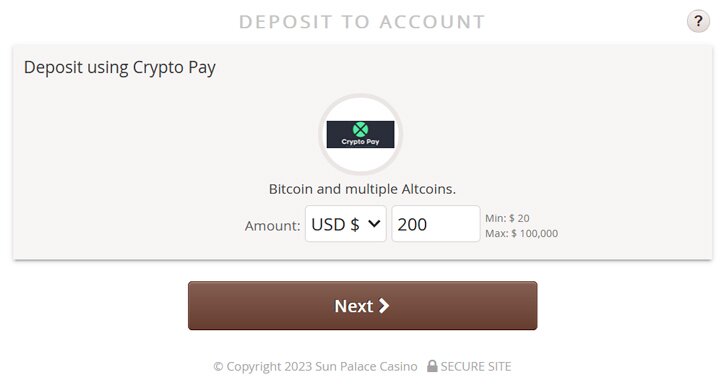
Task: Click the padlock icon beside SECURE SITE
Action: pyautogui.click(x=432, y=366)
